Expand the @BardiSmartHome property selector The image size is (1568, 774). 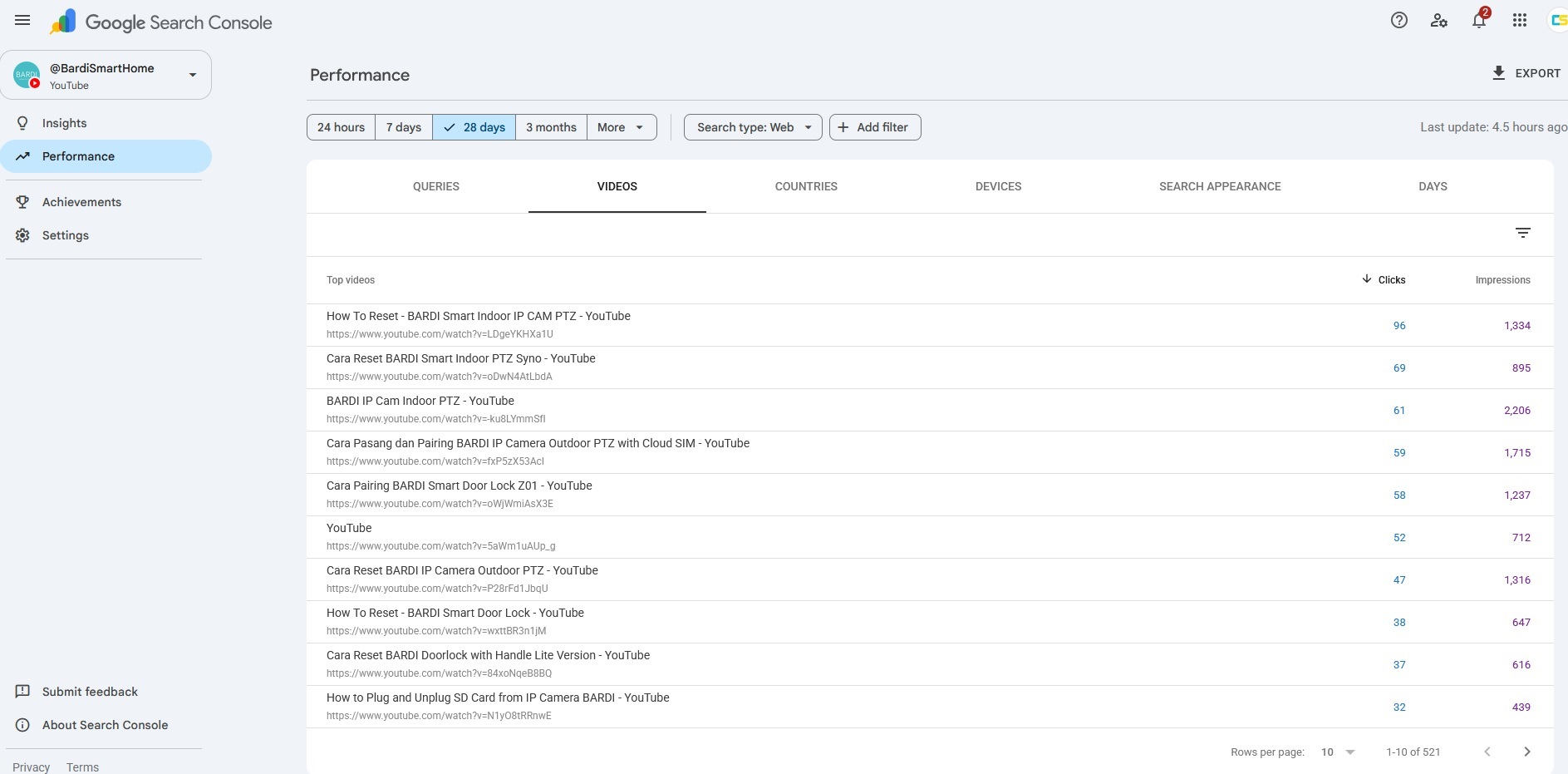click(x=106, y=75)
